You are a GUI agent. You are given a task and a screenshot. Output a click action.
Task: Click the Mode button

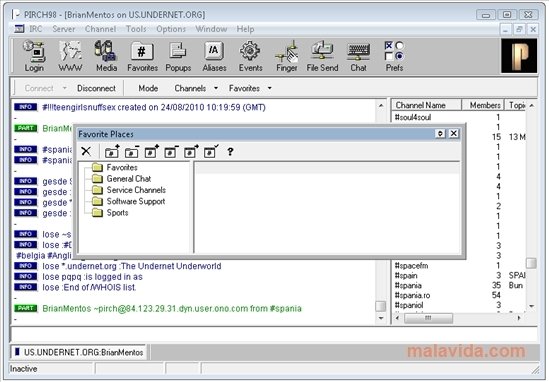pyautogui.click(x=148, y=88)
